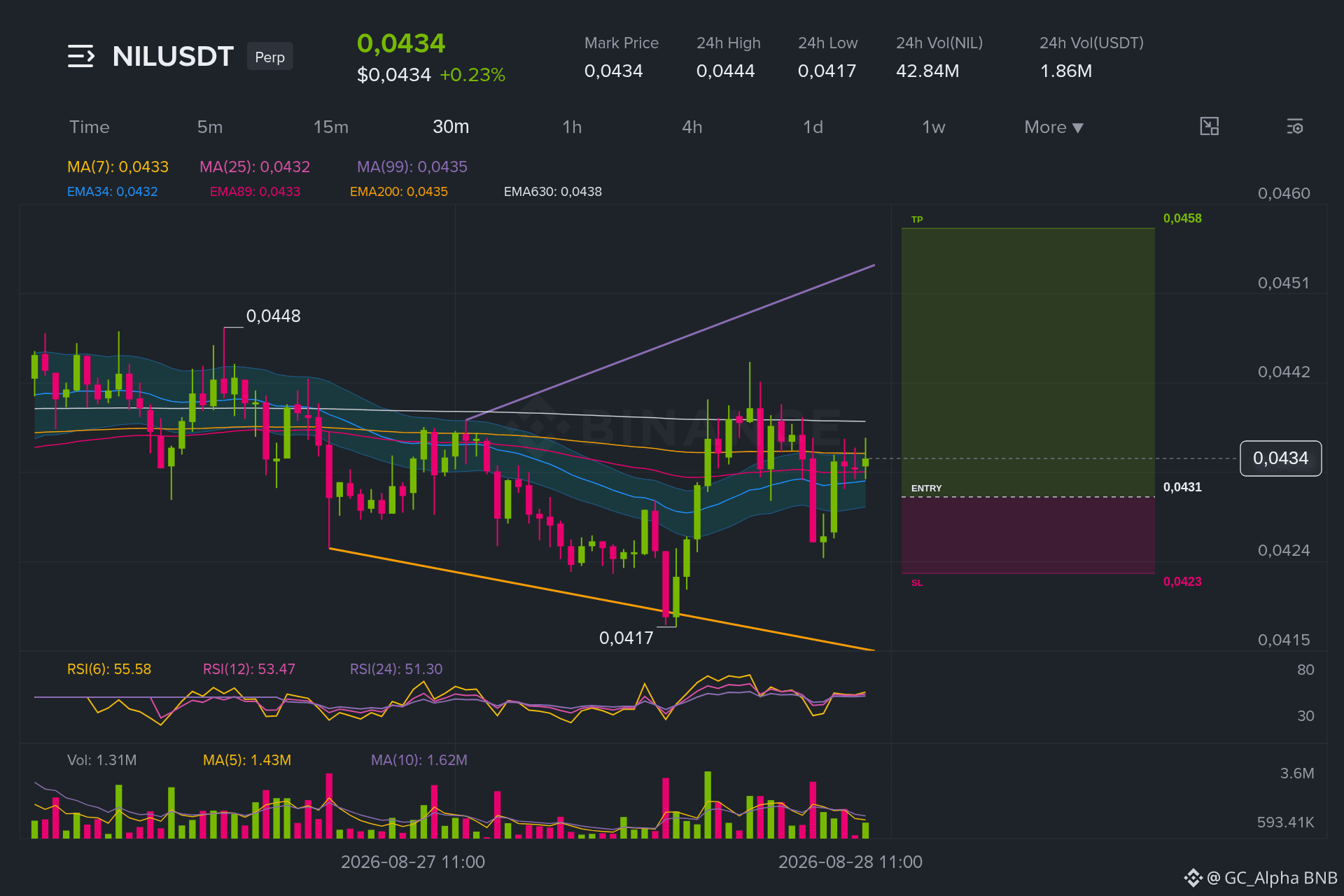Switch to the 1d timeframe
Image resolution: width=1344 pixels, height=896 pixels.
(x=813, y=127)
